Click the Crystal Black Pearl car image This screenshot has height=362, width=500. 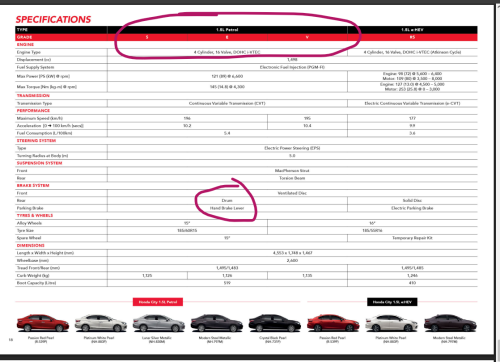275,323
